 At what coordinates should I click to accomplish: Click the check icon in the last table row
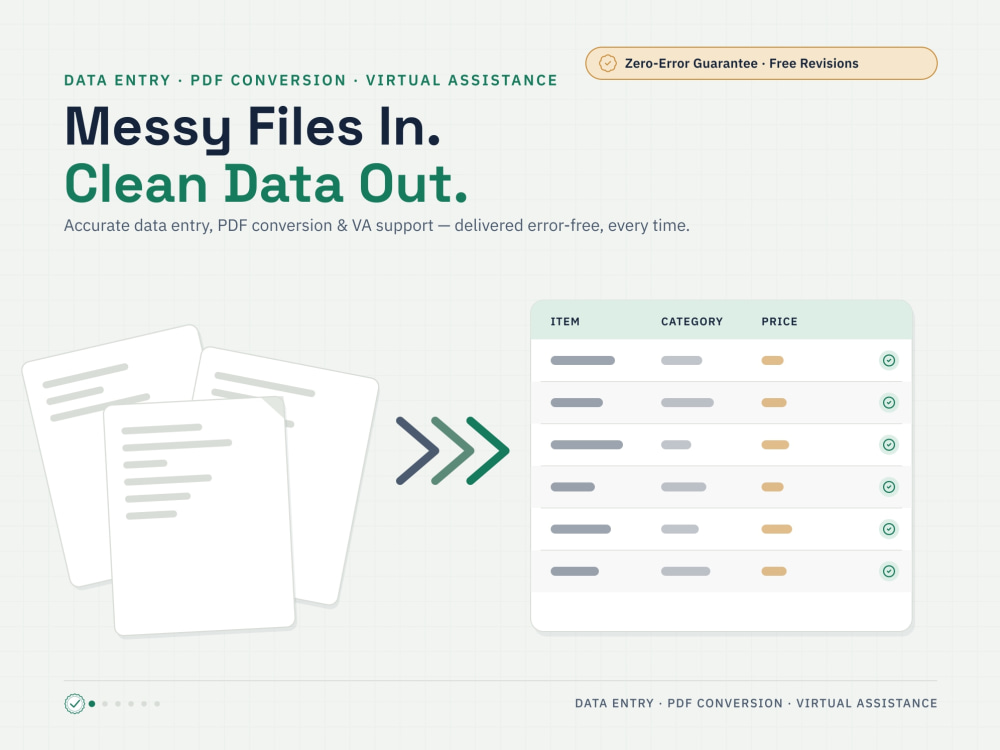coord(889,571)
